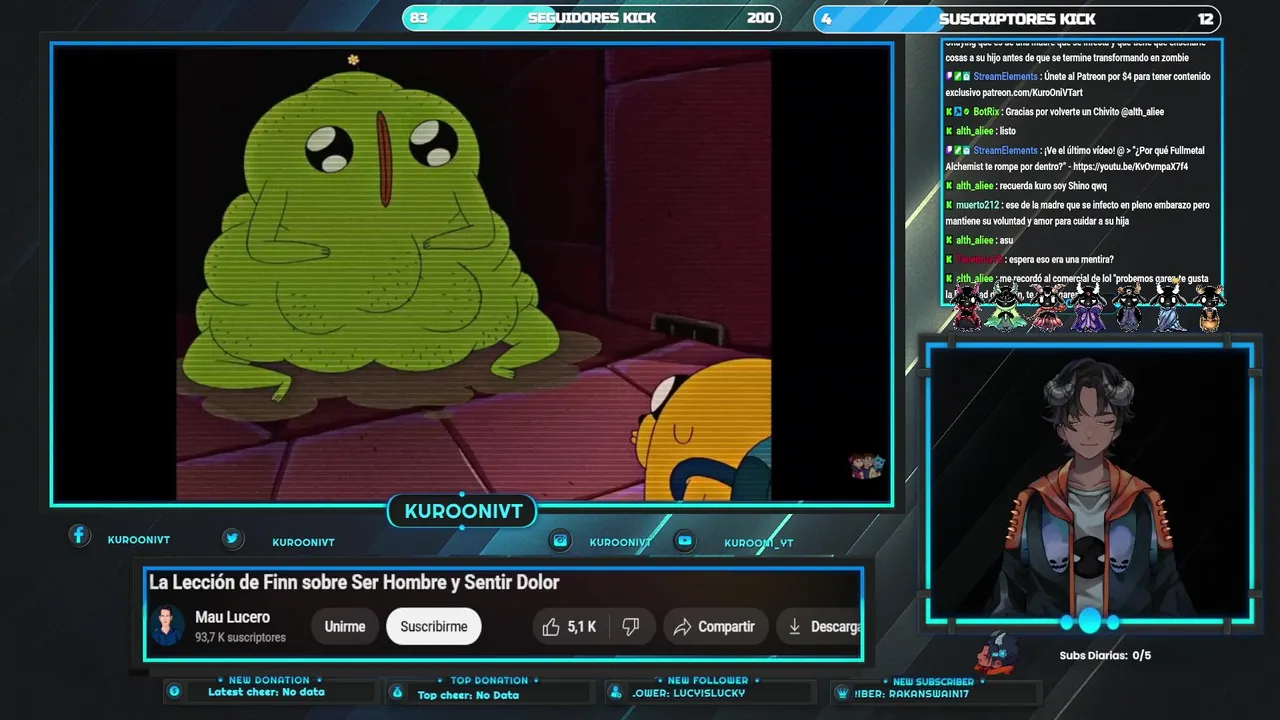Click the chat message 'recuerda kuro soy Shino qwq'

pos(1053,186)
